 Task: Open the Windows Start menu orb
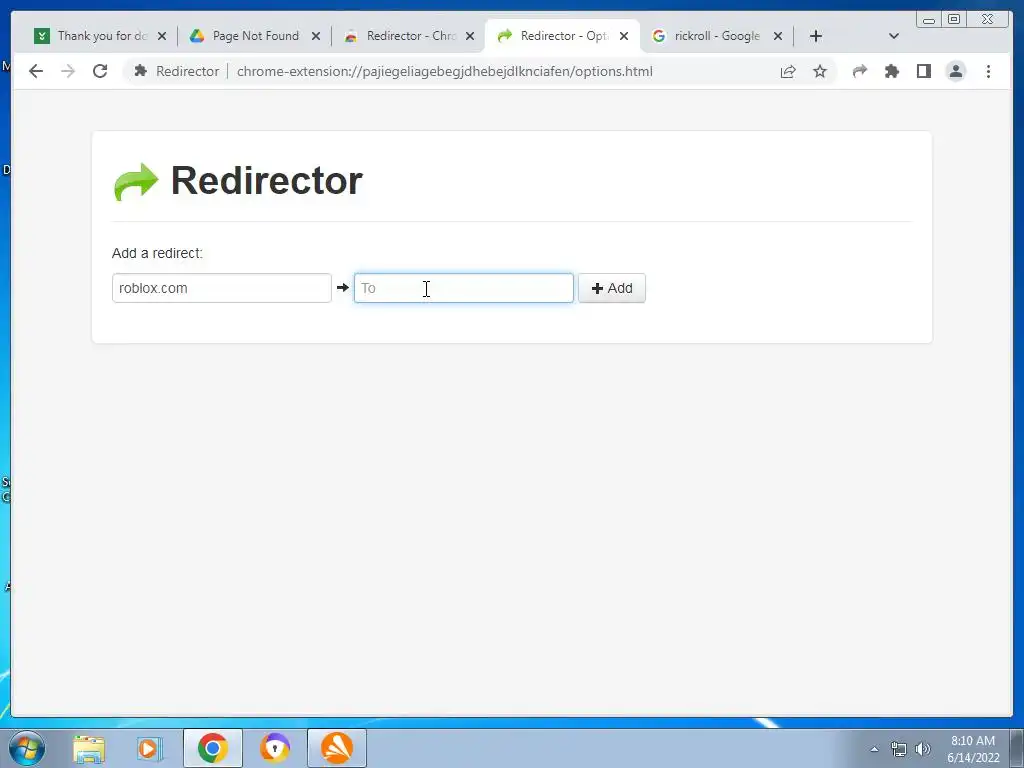tap(26, 748)
